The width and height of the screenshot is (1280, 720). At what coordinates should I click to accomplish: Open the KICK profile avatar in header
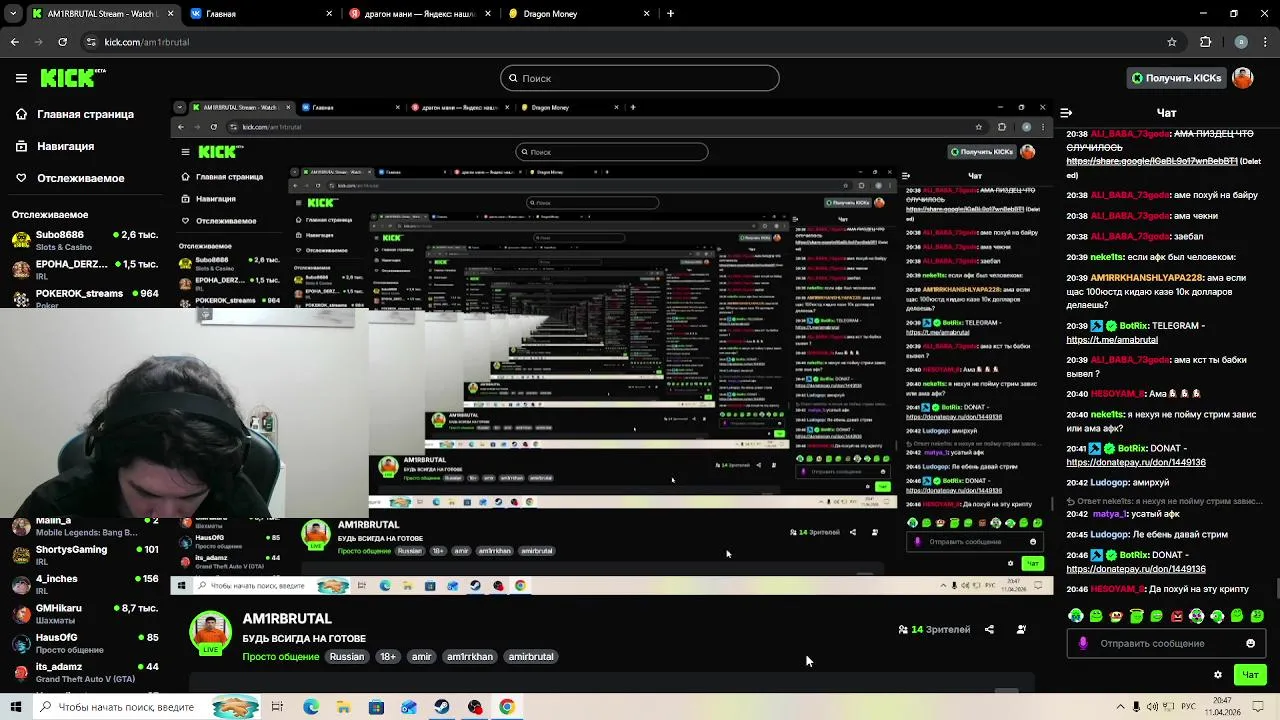1243,78
